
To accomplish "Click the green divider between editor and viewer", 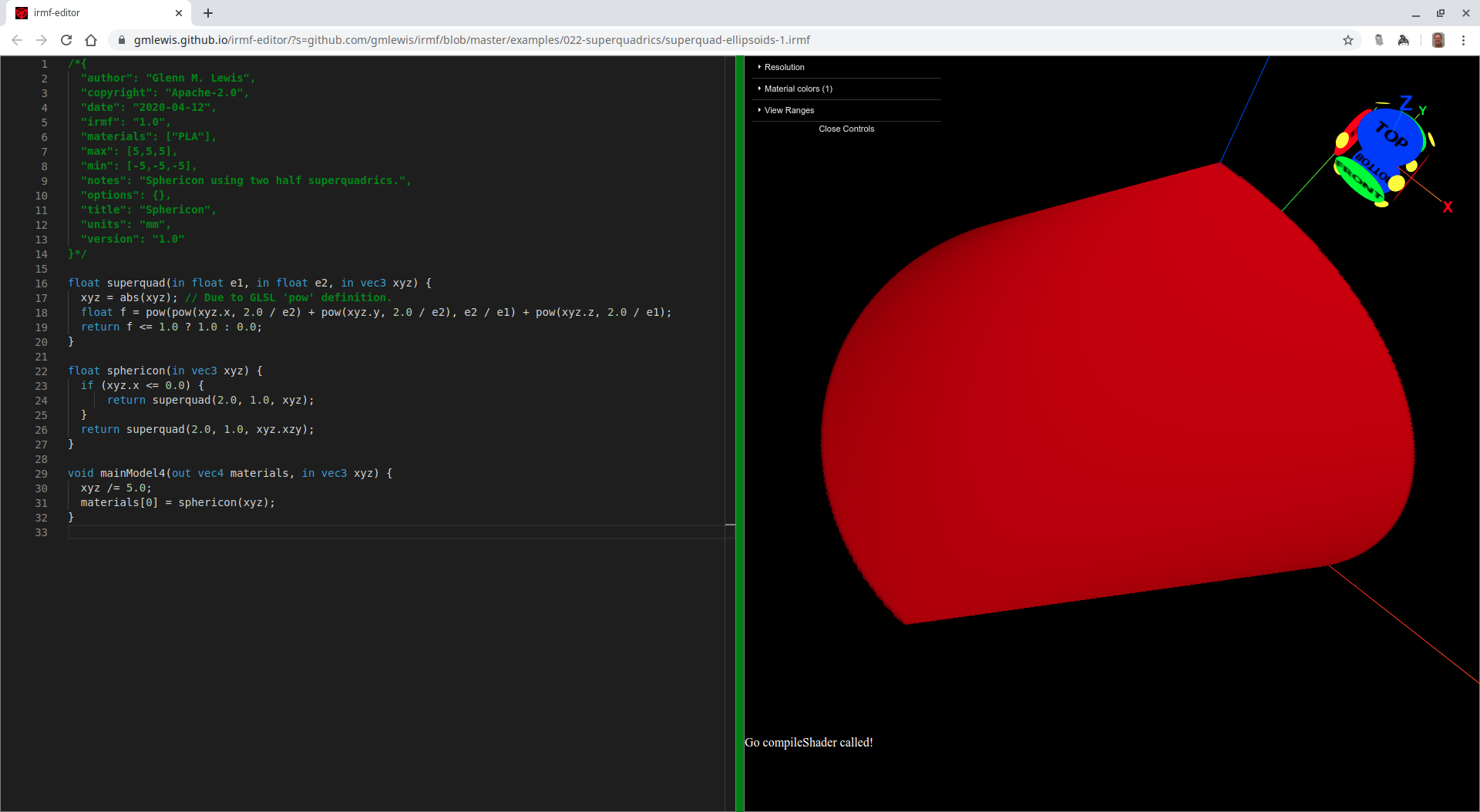I will (x=740, y=431).
